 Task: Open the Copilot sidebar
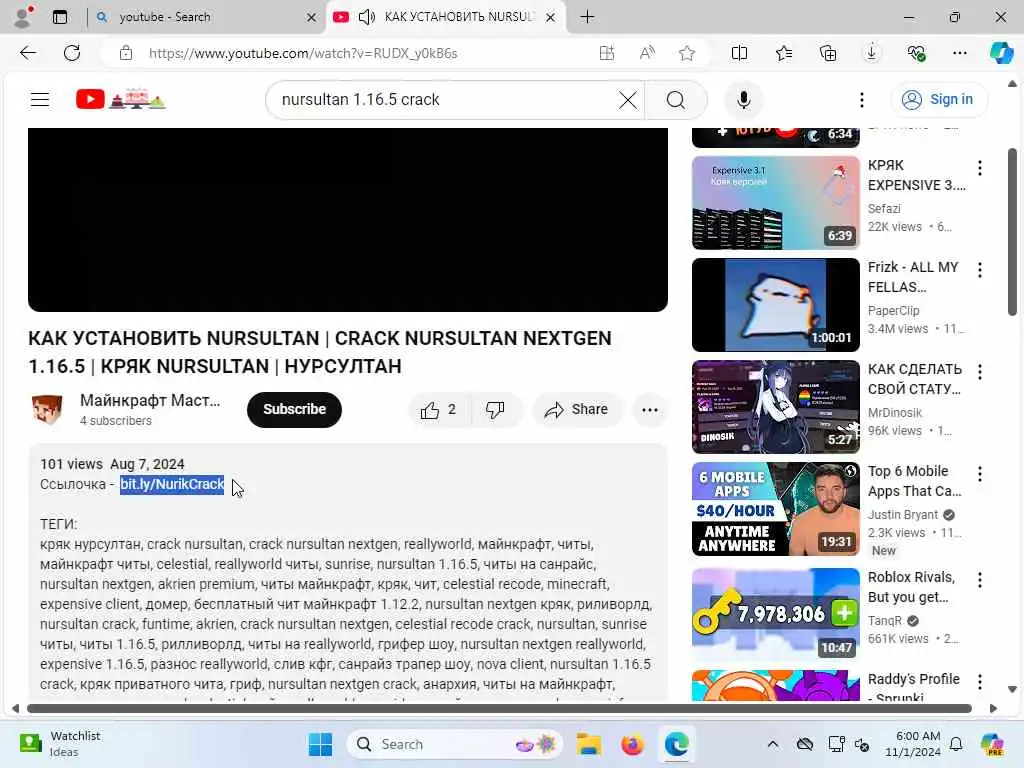(x=1001, y=53)
